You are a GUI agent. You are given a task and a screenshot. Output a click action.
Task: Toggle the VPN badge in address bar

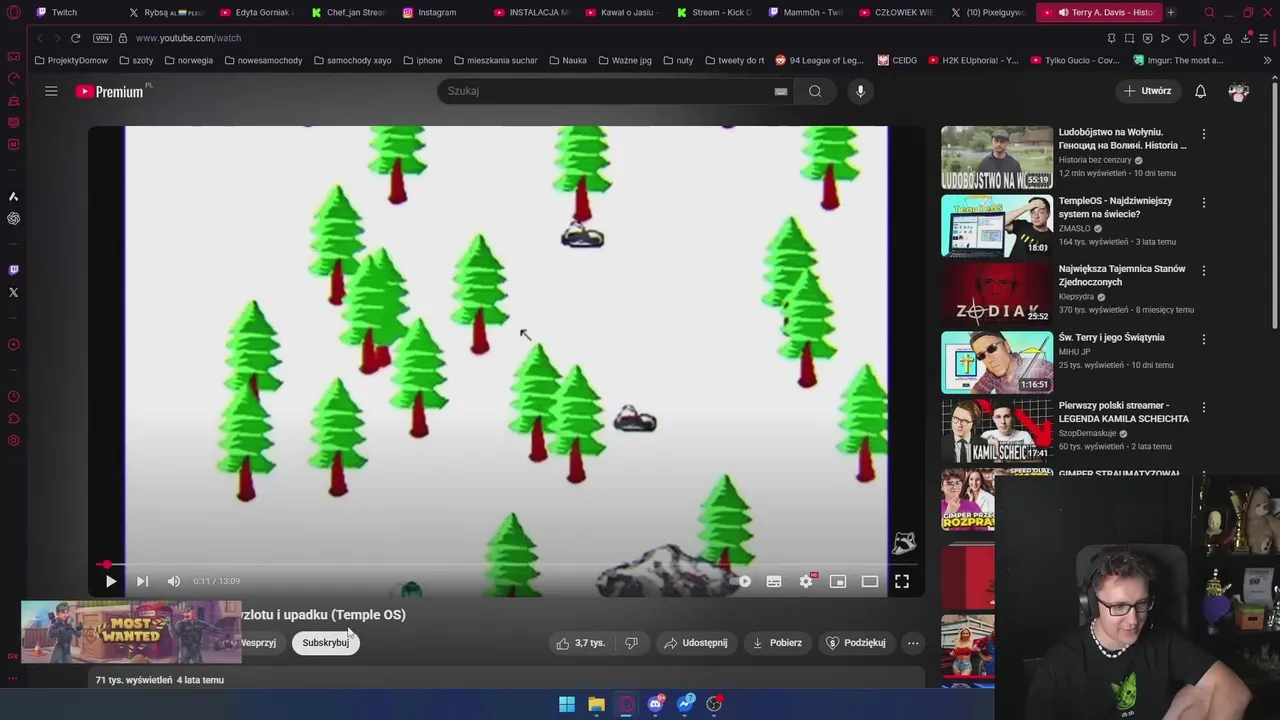102,38
